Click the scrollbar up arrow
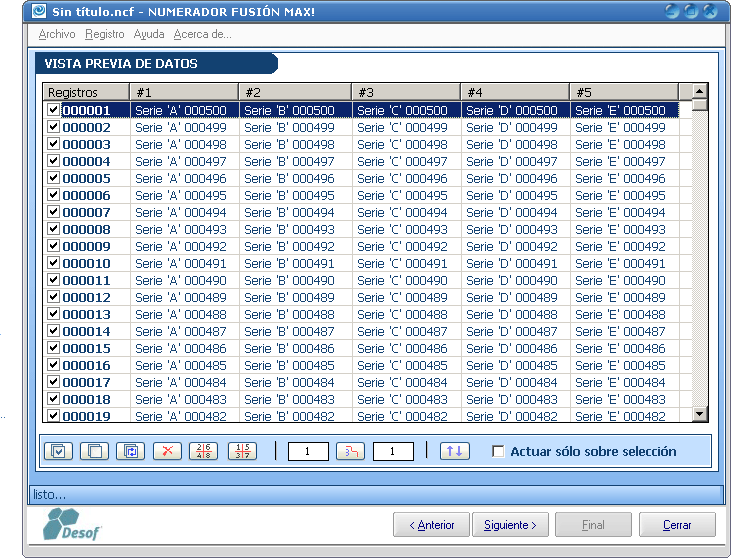731x558 pixels. click(700, 91)
